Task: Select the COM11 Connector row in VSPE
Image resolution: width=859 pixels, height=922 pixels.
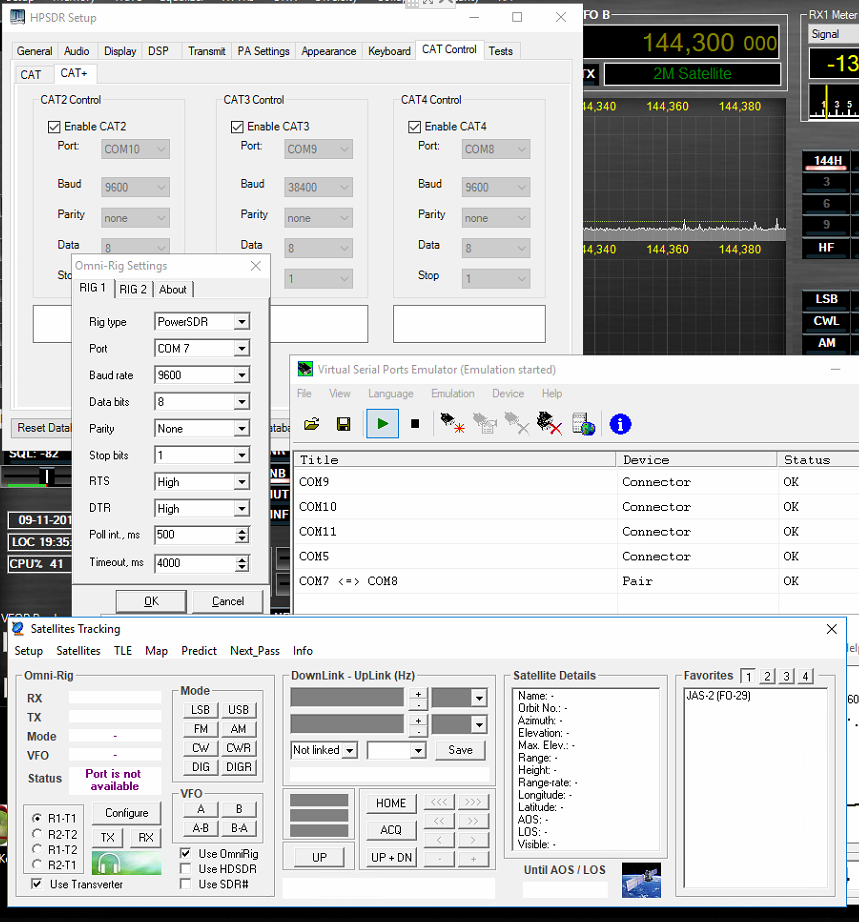Action: [576, 532]
